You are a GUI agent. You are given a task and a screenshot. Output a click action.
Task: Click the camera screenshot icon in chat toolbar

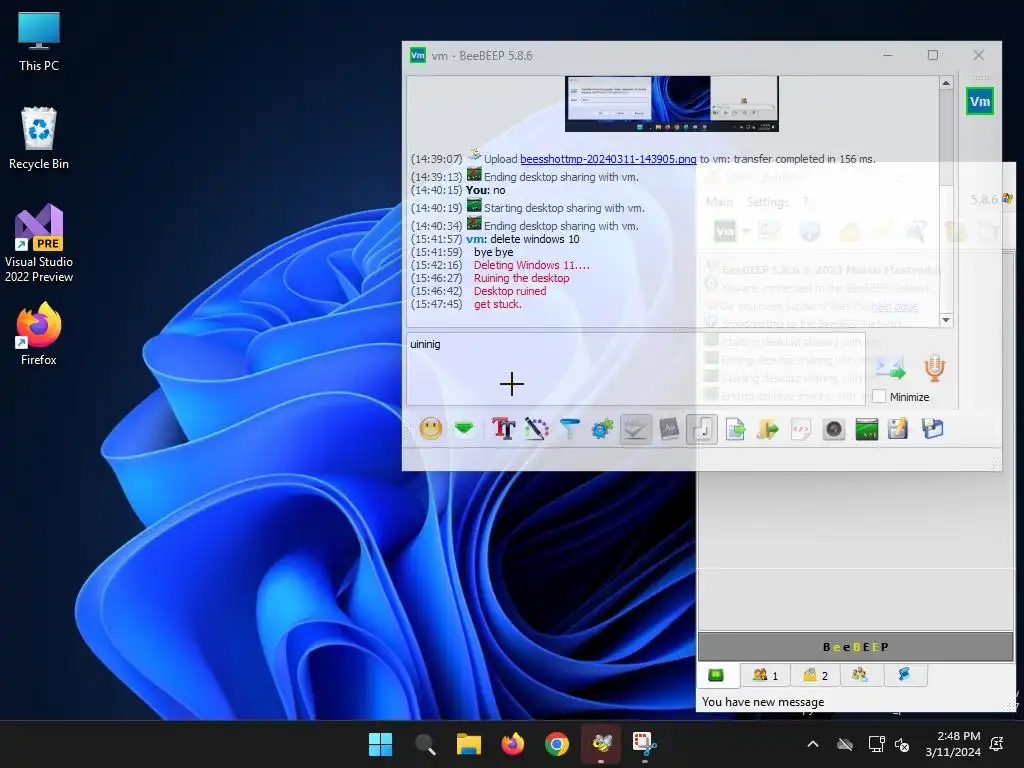point(834,429)
